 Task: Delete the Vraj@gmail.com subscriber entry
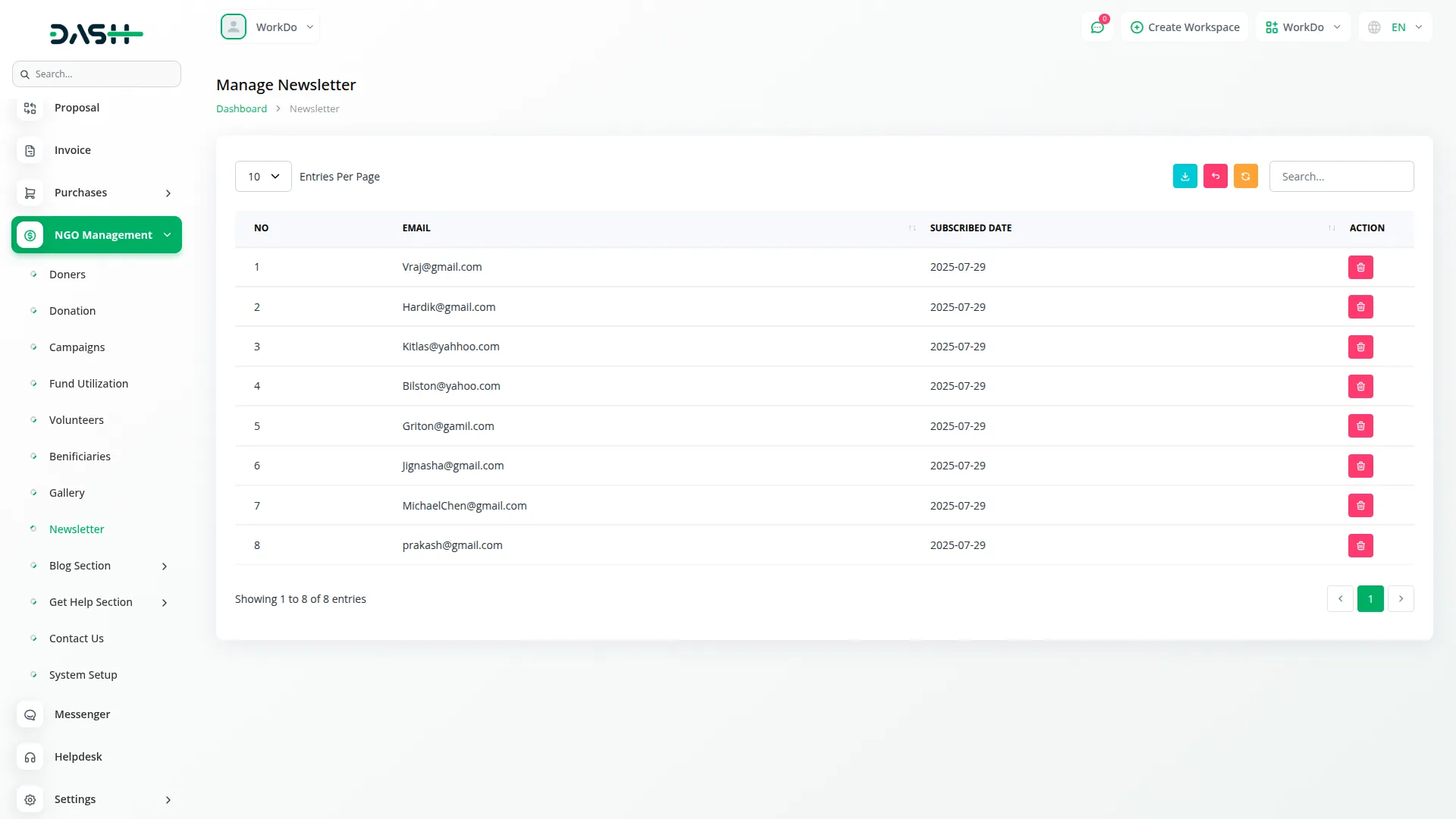coord(1360,267)
